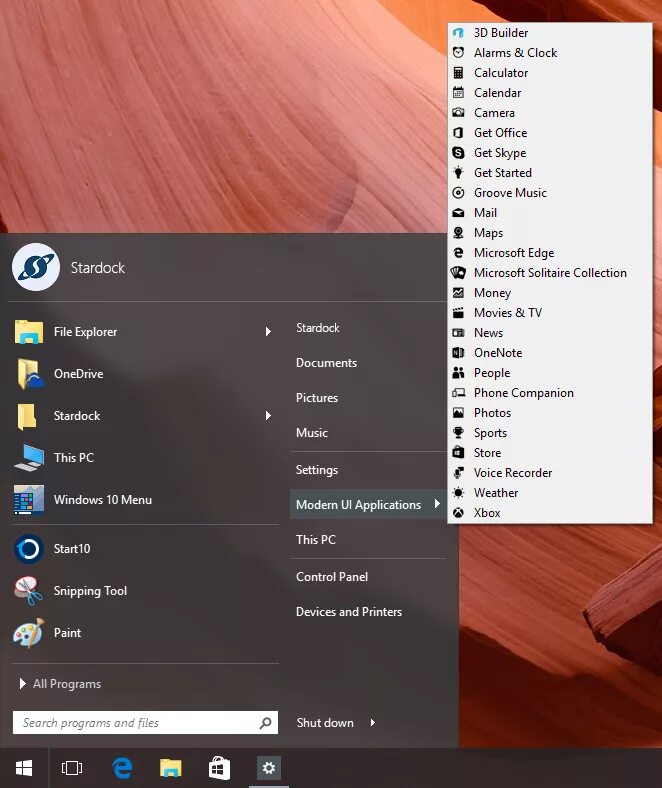Click the Settings gear on the taskbar
This screenshot has width=662, height=788.
click(269, 767)
